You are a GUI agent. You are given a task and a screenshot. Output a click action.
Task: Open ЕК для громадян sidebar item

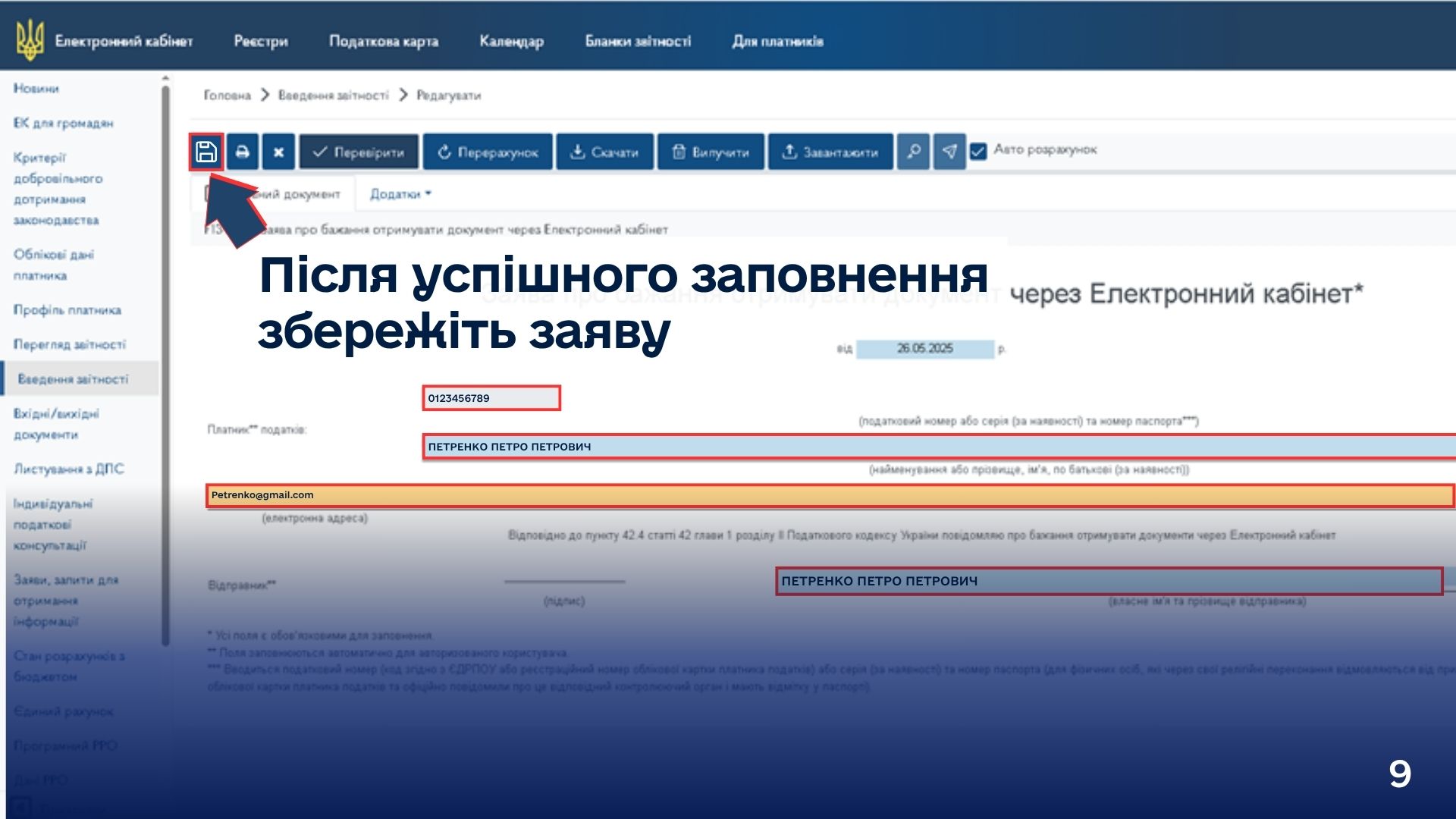[63, 123]
